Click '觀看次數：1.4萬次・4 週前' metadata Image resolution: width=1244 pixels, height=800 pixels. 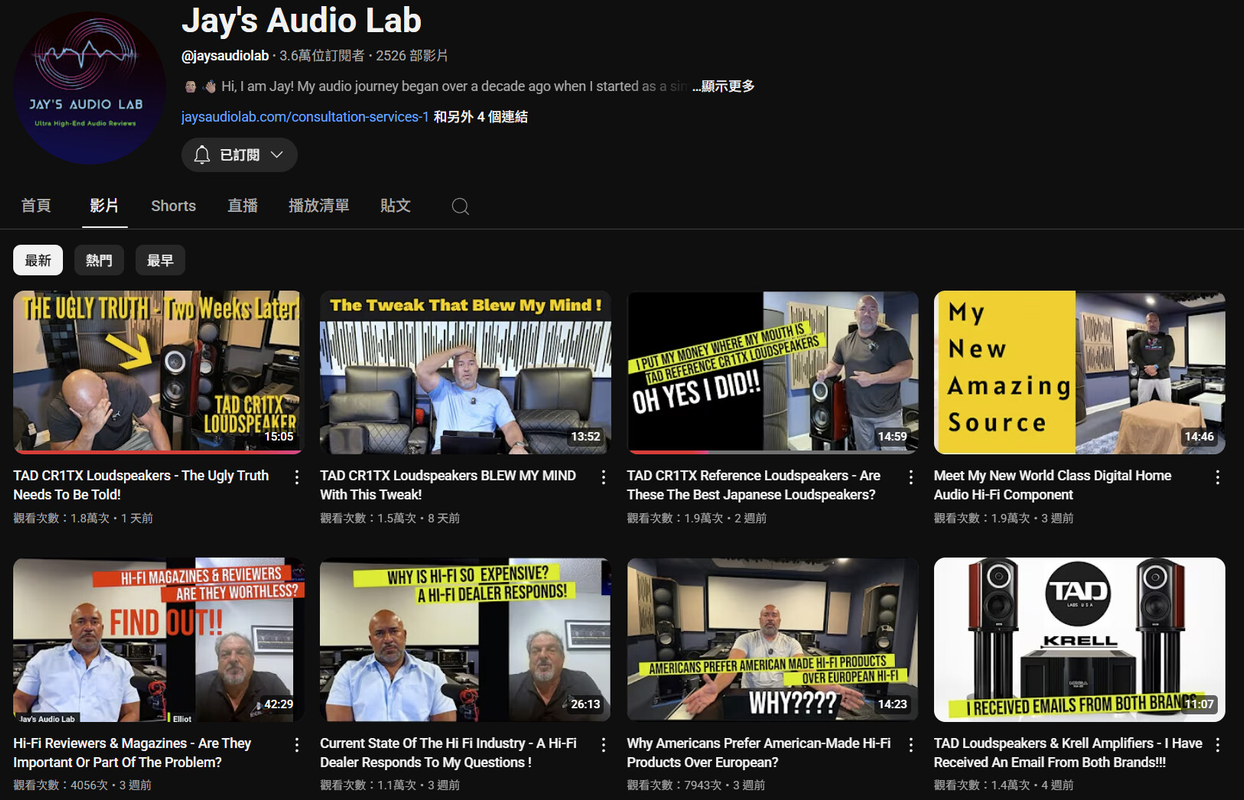pos(1004,785)
